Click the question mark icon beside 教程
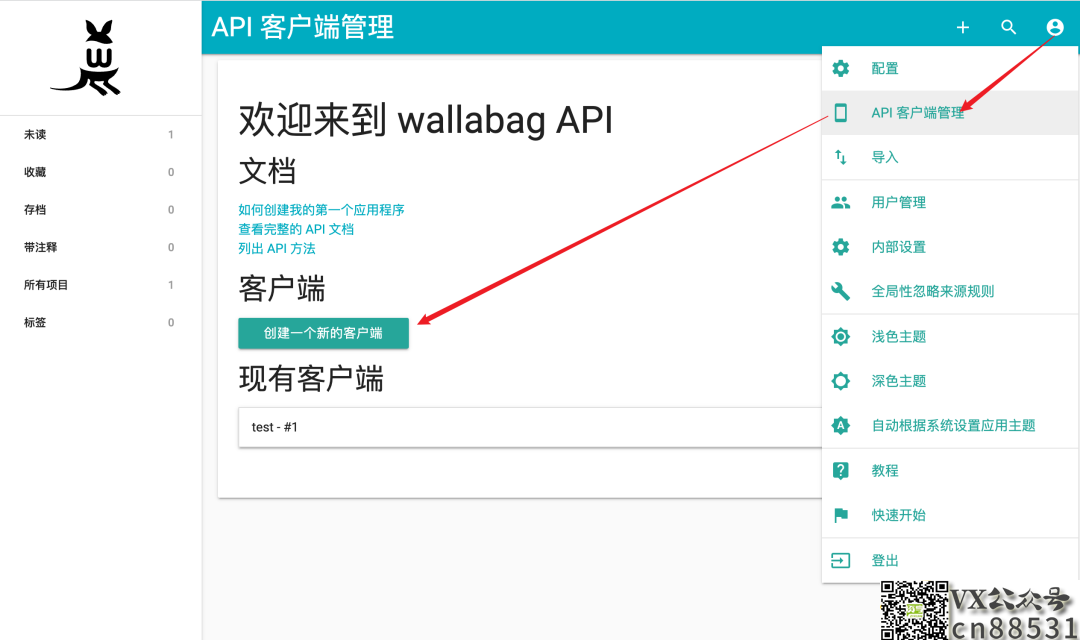This screenshot has width=1080, height=640. [x=840, y=471]
